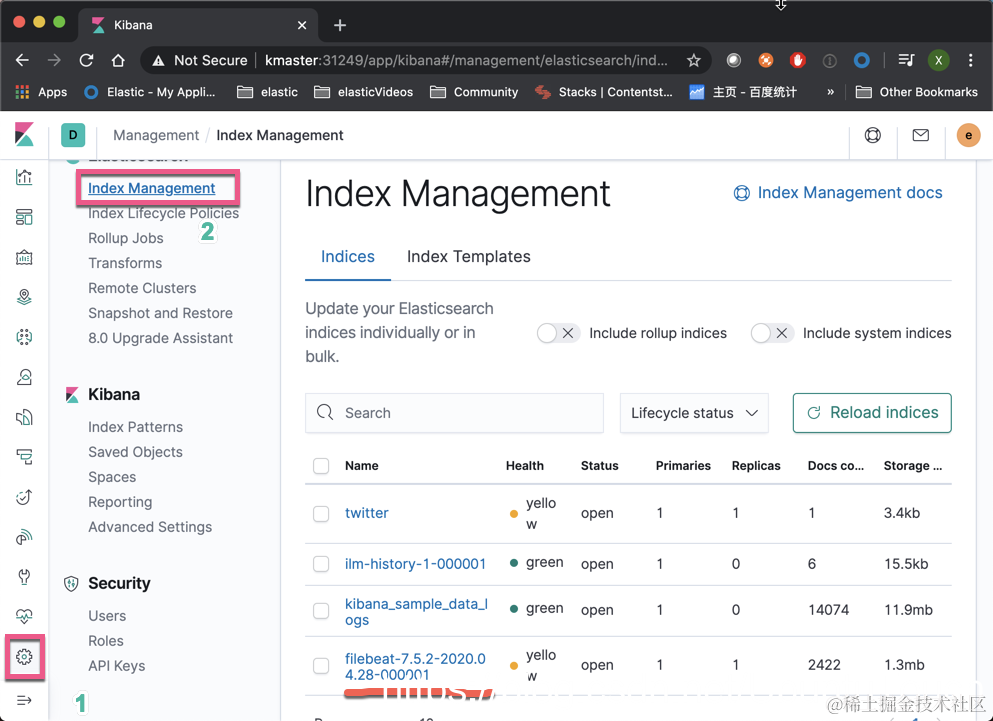Open the Dev Tools wrench icon
This screenshot has width=993, height=721.
pos(24,577)
